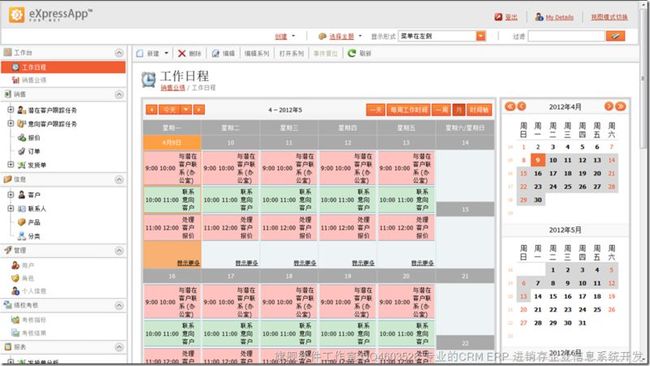This screenshot has width=650, height=366.
Task: Collapse the 报表 sidebar group
Action: point(119,347)
